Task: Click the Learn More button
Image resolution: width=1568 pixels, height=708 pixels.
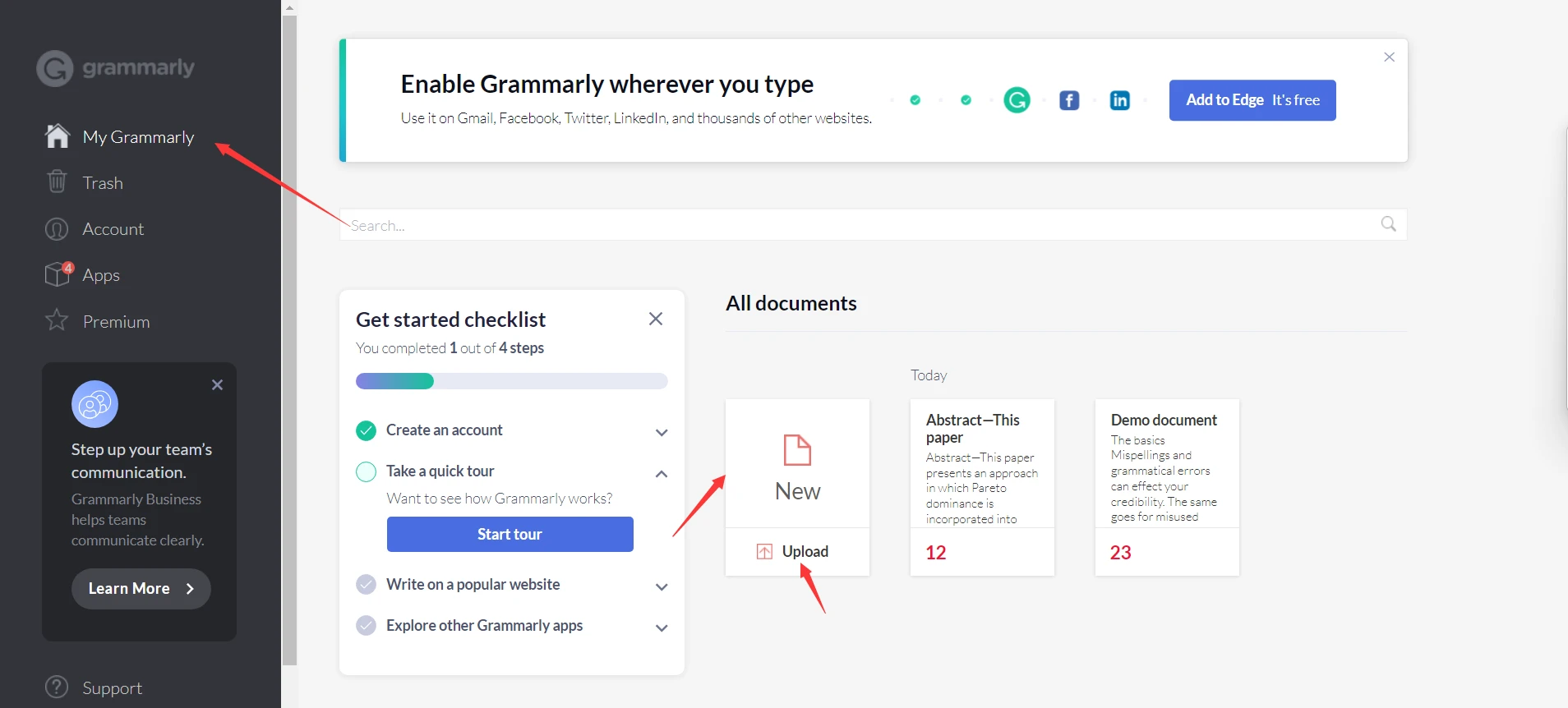Action: pos(141,589)
